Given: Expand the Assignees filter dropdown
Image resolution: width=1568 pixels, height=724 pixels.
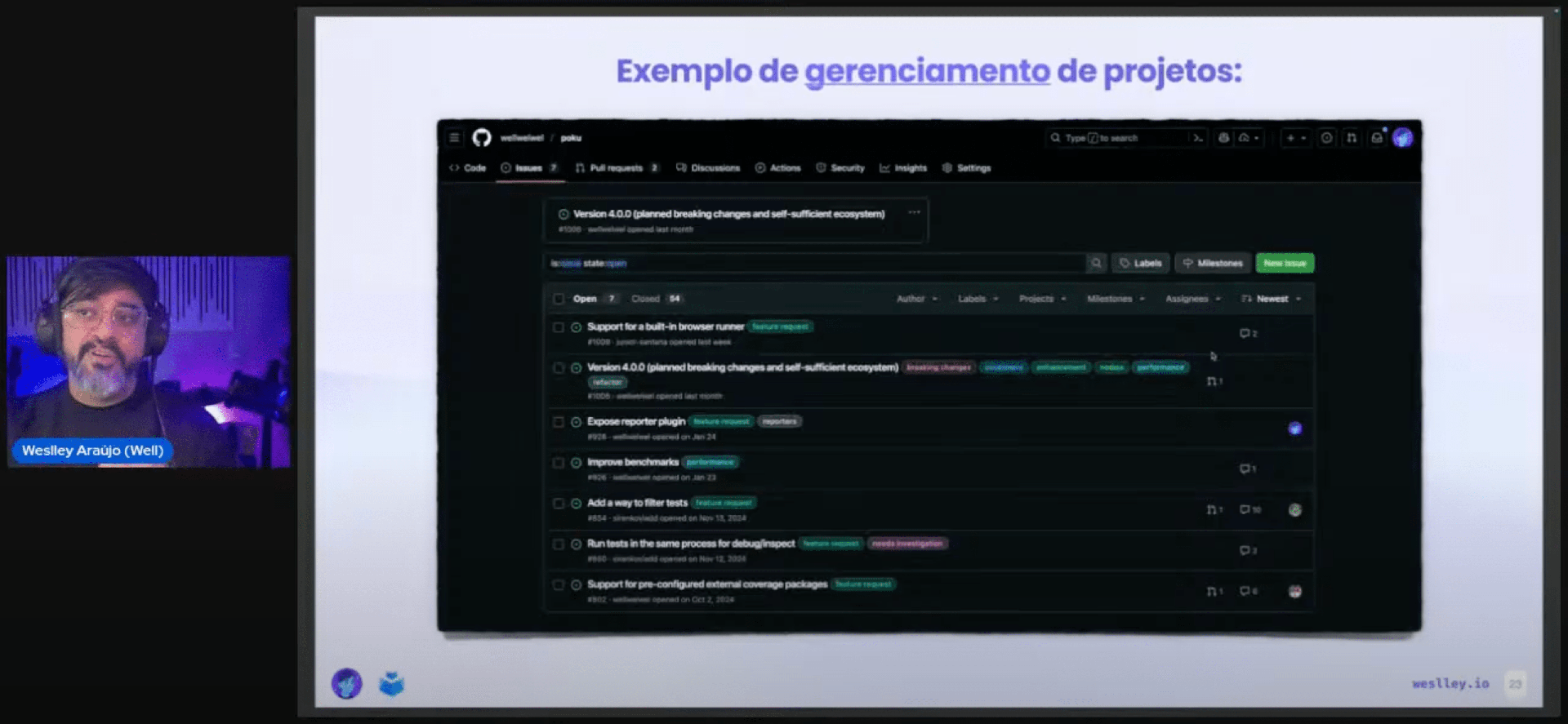Looking at the screenshot, I should point(1192,299).
